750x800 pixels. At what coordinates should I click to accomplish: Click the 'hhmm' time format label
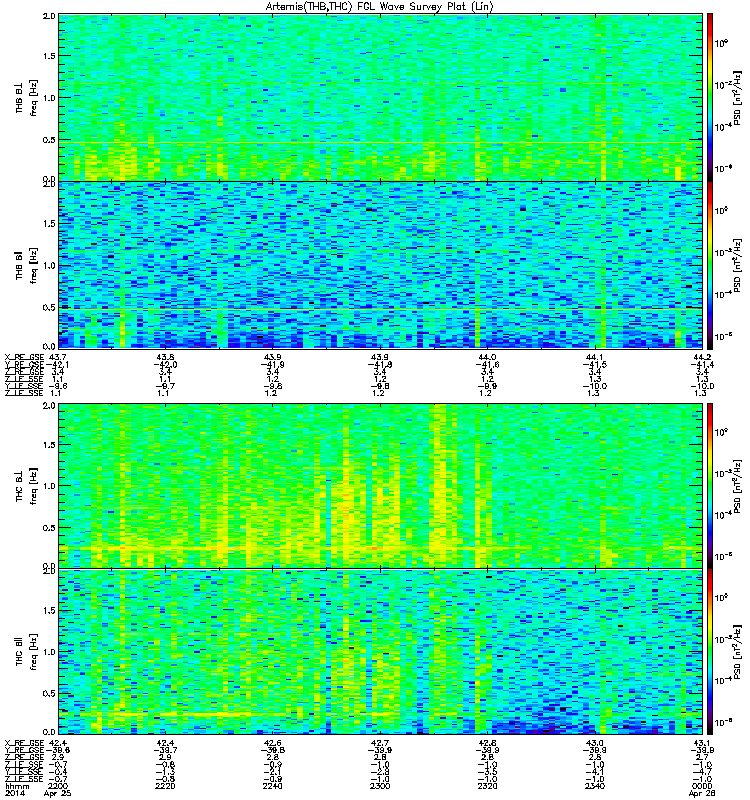(16, 787)
